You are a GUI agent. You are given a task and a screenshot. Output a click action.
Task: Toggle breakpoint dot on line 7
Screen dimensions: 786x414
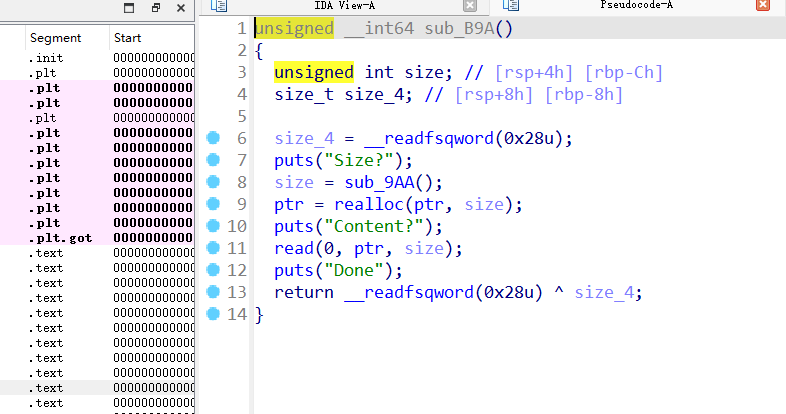pyautogui.click(x=213, y=160)
